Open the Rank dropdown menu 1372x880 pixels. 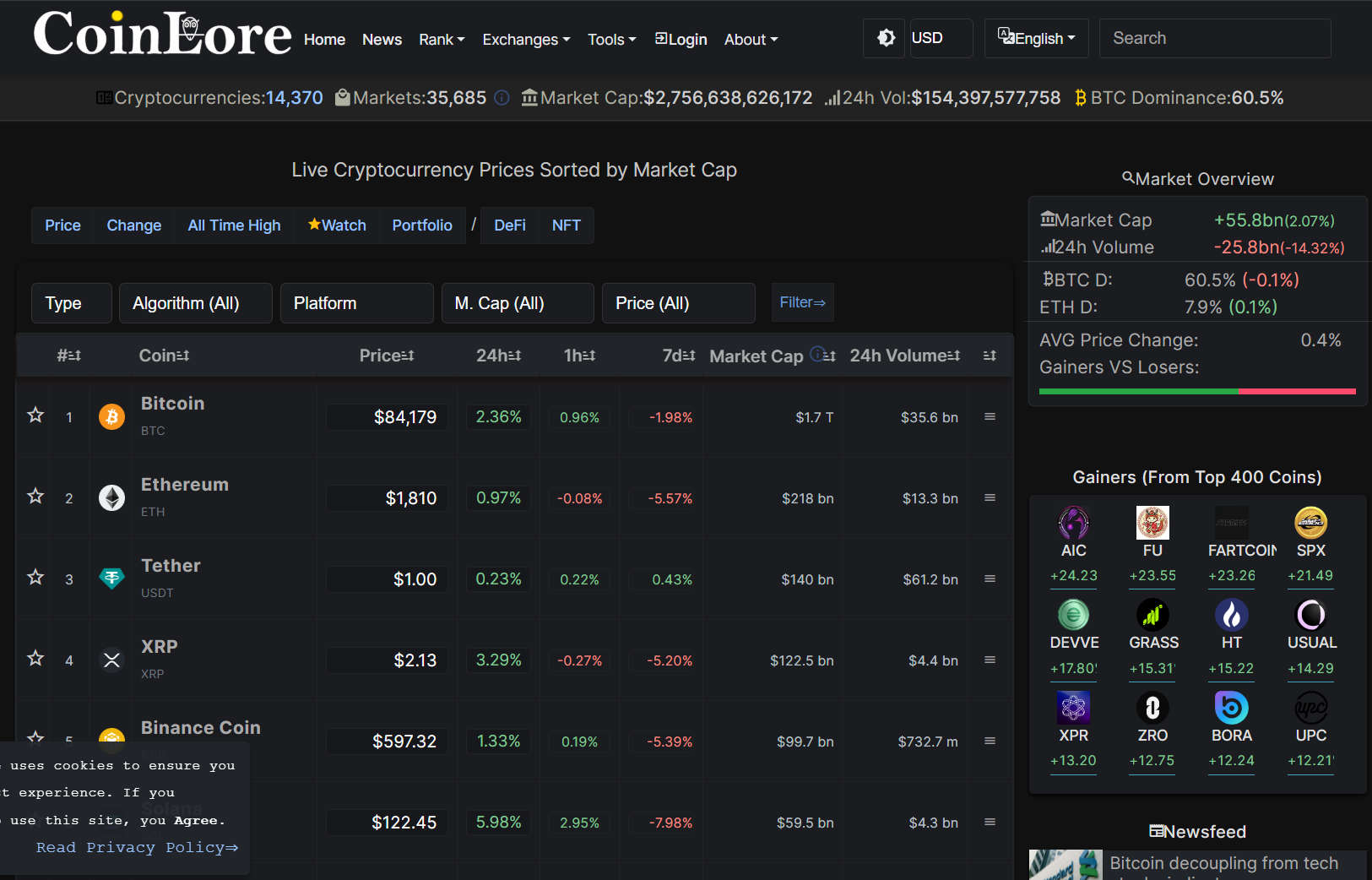pos(442,40)
